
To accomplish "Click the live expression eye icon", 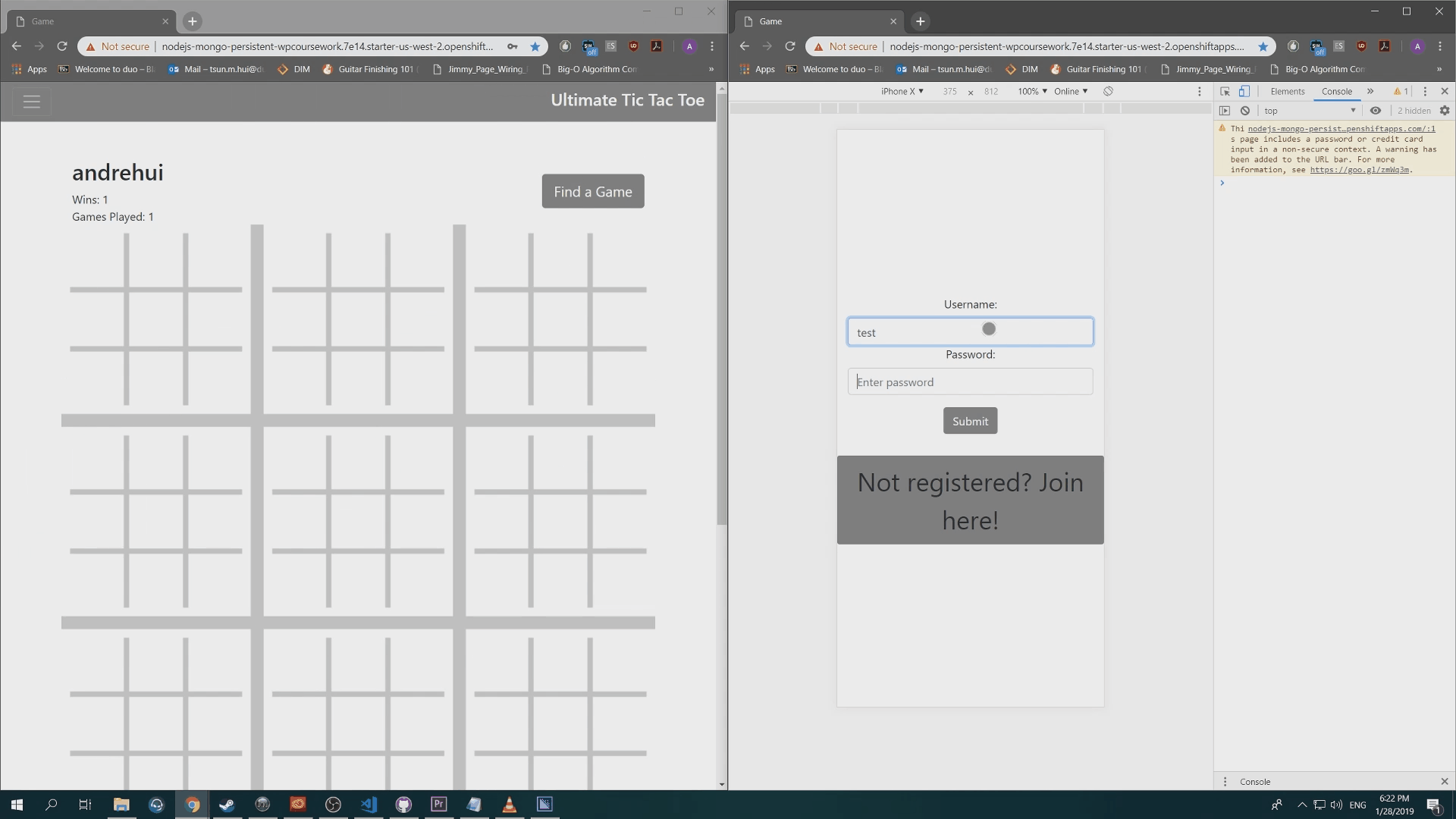I will [x=1375, y=111].
